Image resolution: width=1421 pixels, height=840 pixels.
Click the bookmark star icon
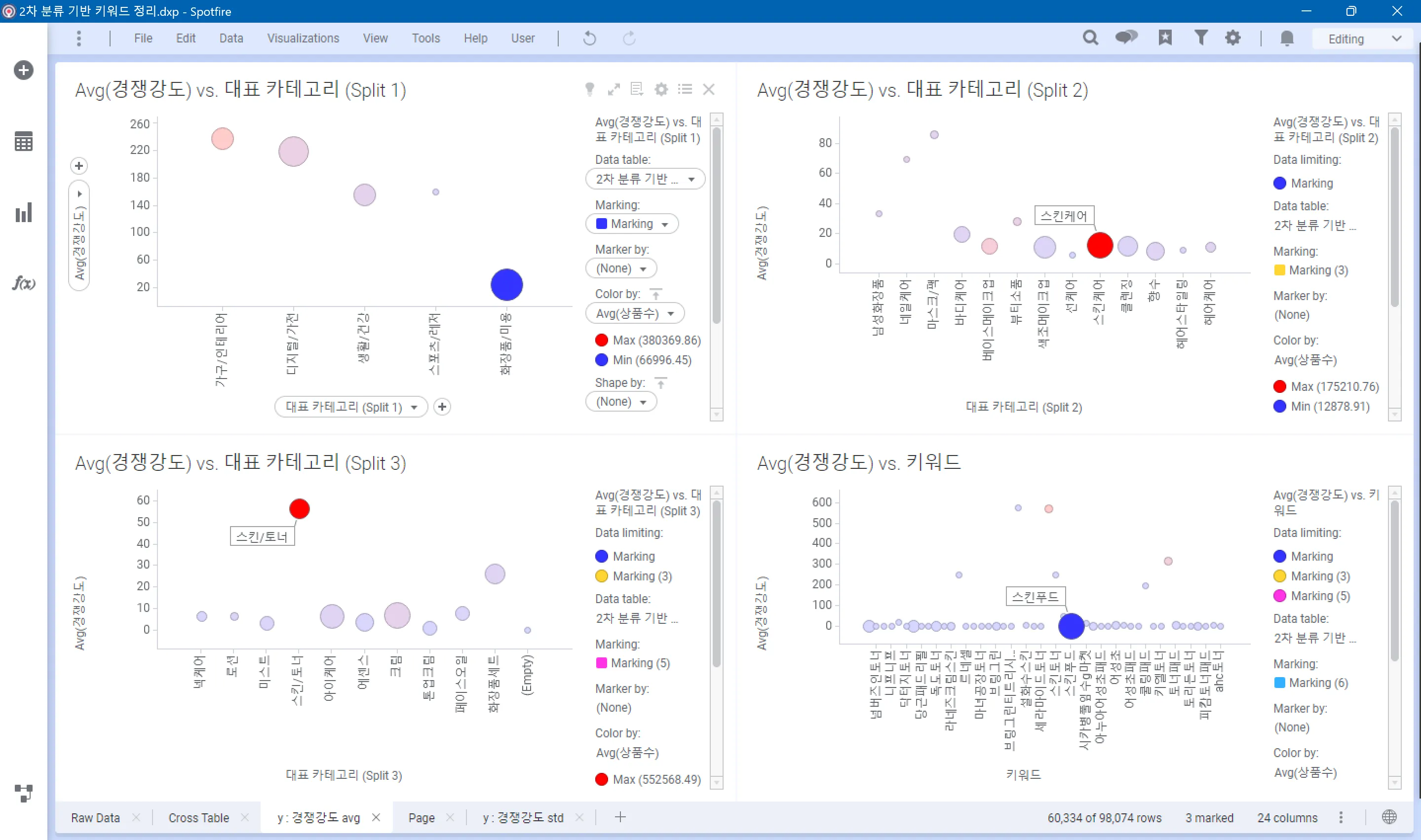(1165, 38)
